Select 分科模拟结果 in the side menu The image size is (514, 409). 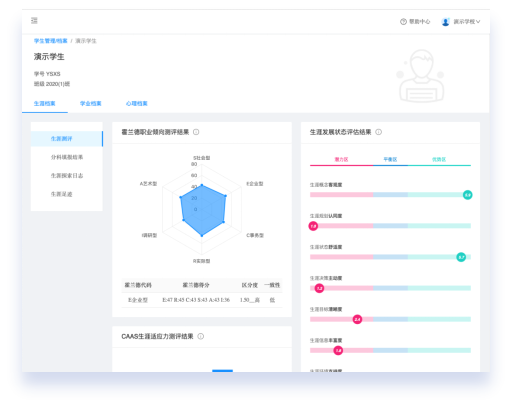(67, 157)
